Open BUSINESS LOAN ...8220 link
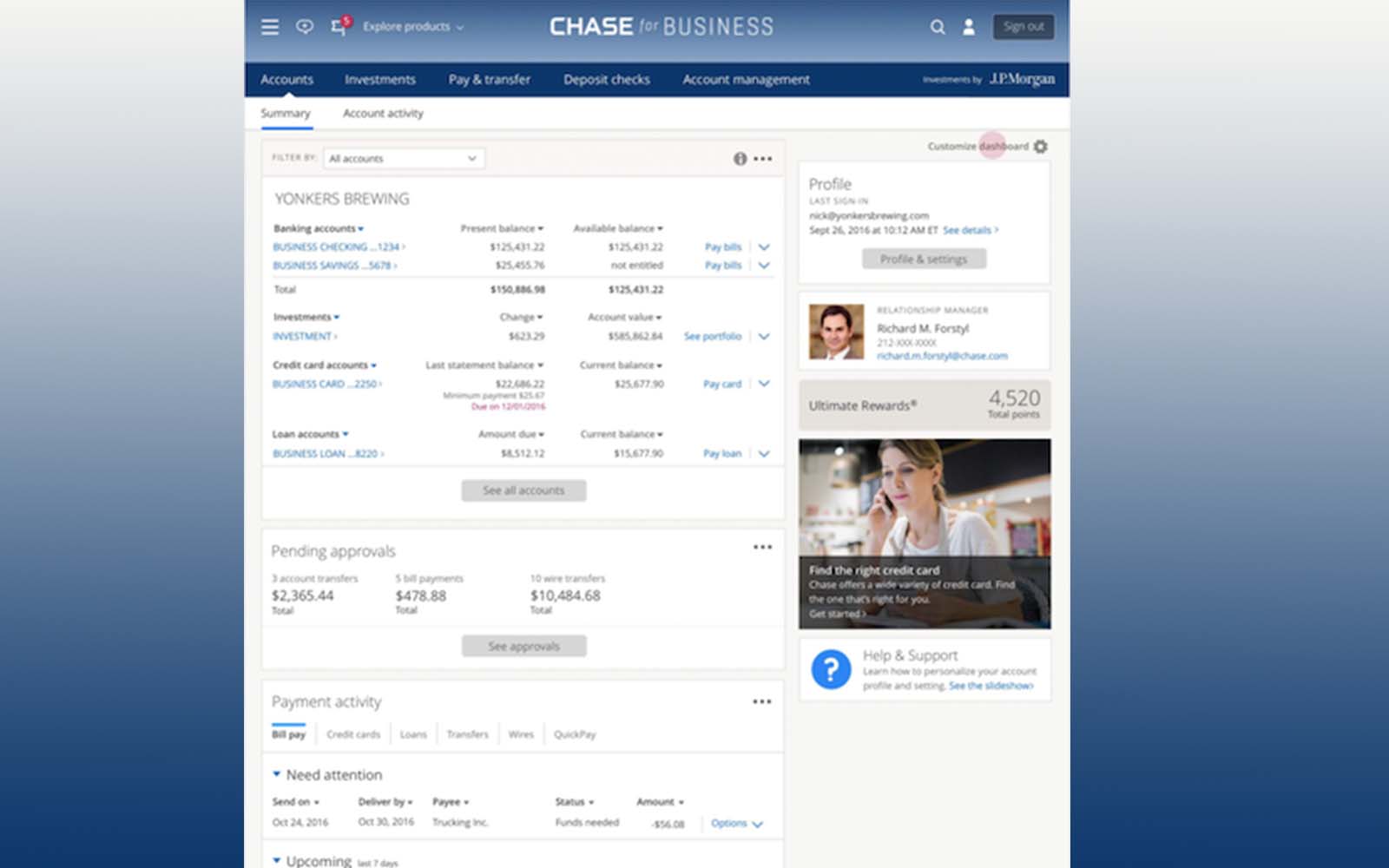Screen dimensions: 1389x868 coord(328,454)
